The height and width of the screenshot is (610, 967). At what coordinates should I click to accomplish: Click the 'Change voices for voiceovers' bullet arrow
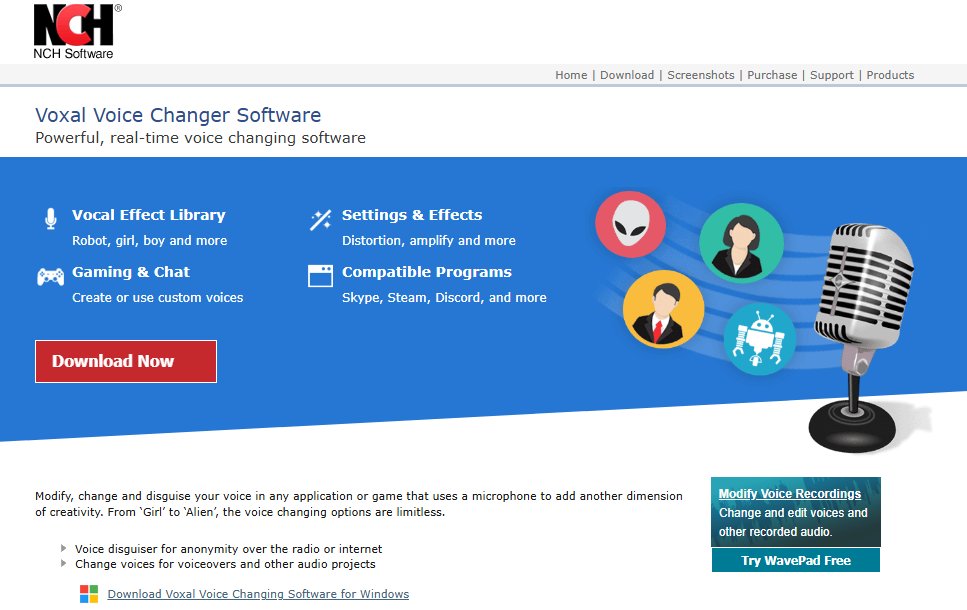coord(64,563)
